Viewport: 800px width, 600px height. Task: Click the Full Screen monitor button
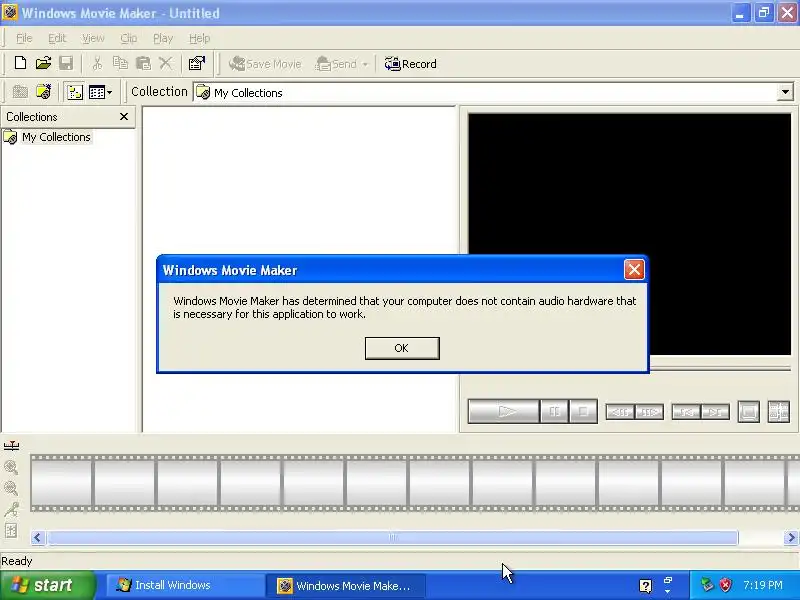748,412
